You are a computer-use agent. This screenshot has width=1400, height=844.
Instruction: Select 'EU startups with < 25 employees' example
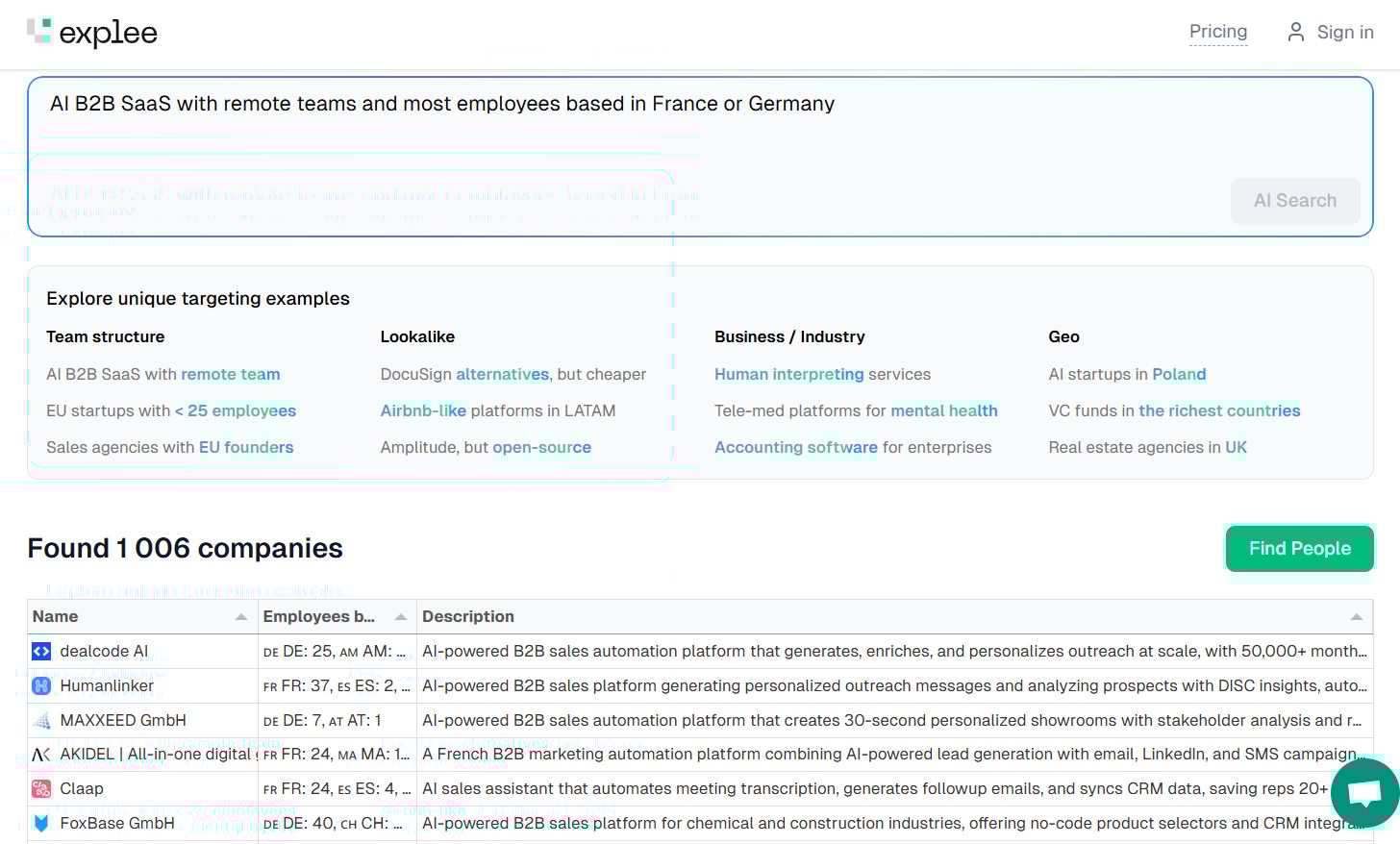coord(171,410)
